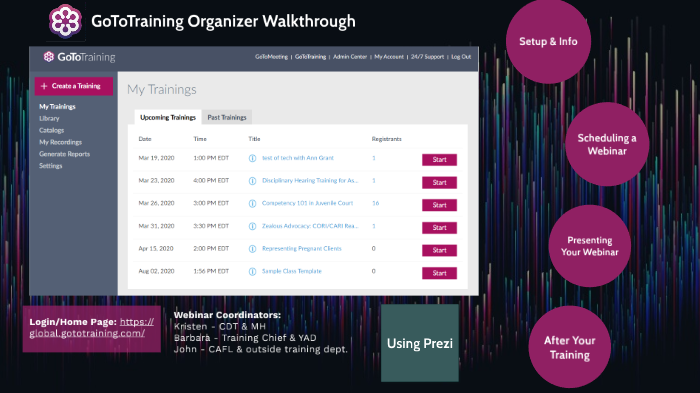This screenshot has height=393, width=700.
Task: Click Create a Training button
Action: (74, 86)
